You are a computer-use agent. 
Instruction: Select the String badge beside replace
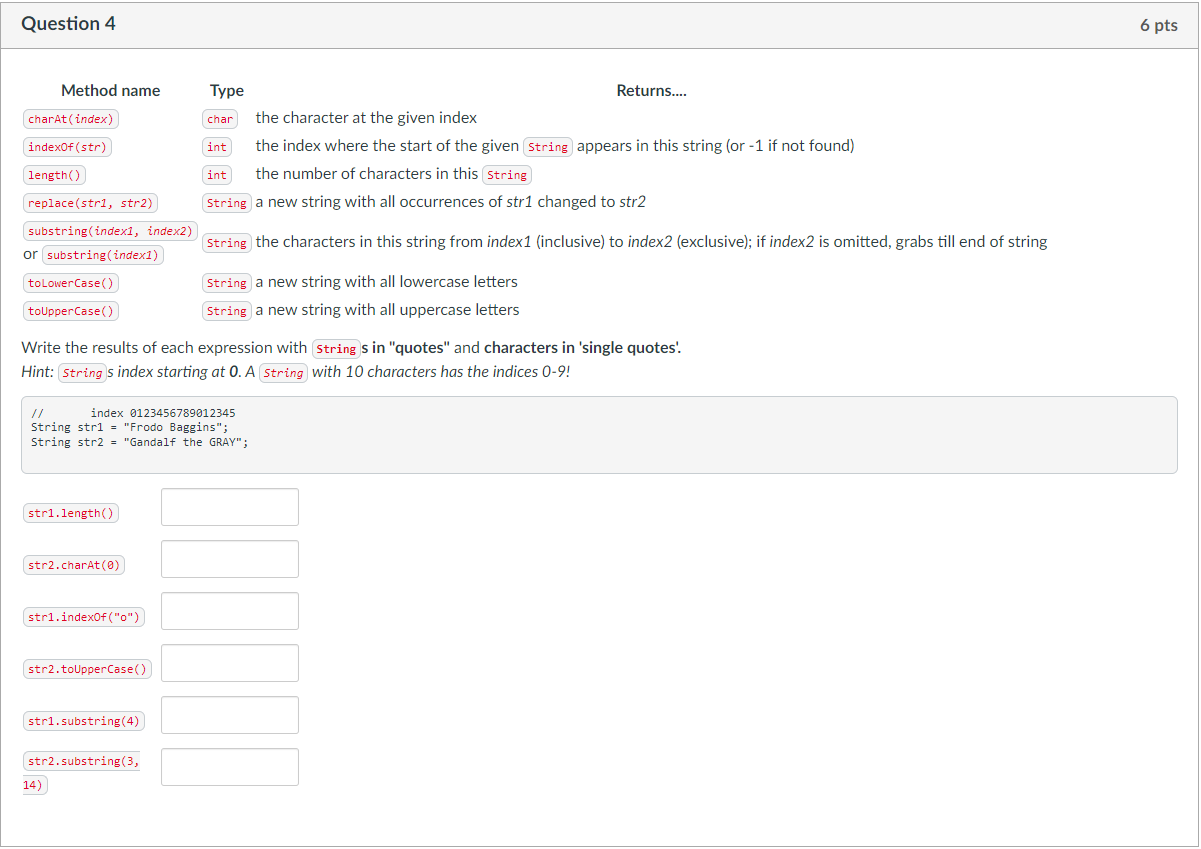tap(227, 202)
